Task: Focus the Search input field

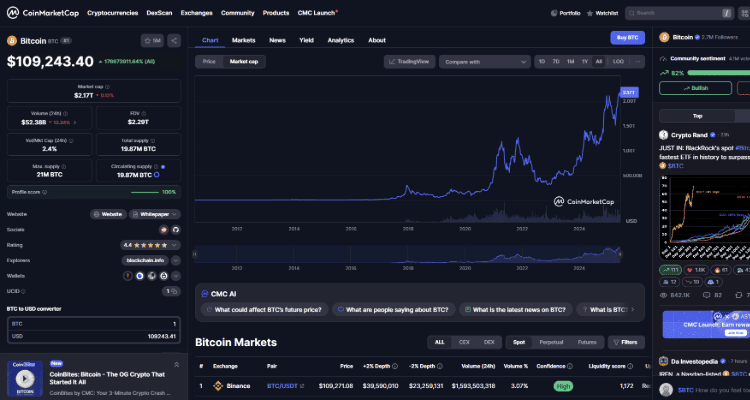Action: coord(679,13)
